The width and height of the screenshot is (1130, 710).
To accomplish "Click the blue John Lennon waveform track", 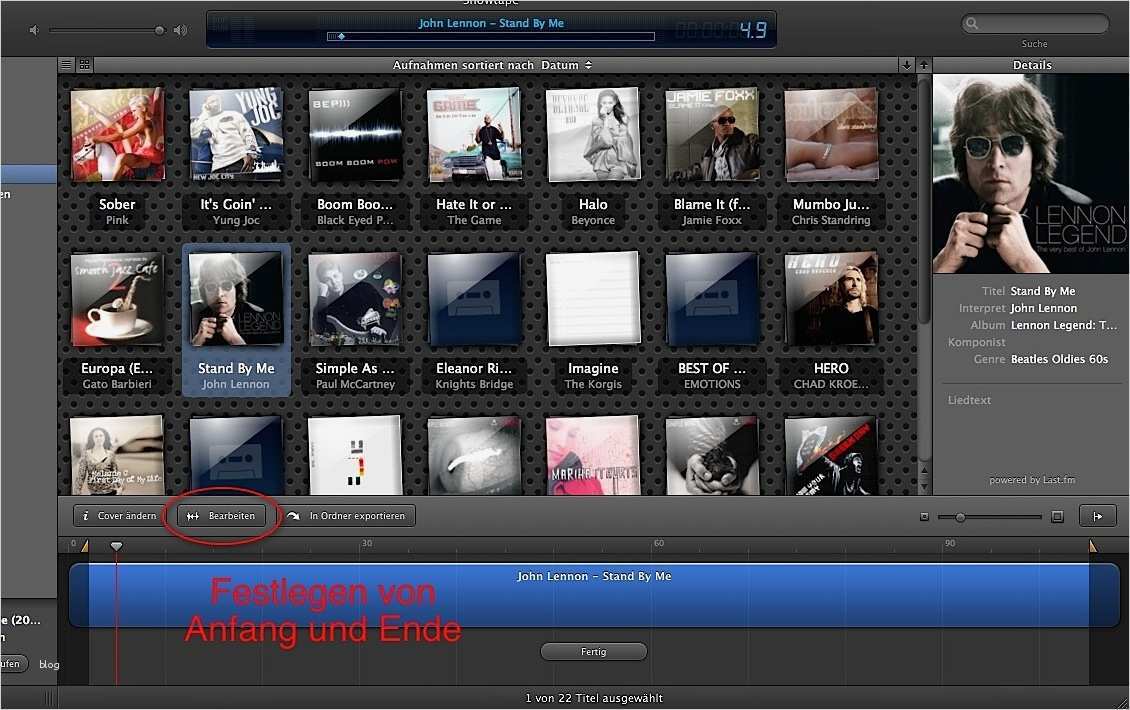I will [594, 595].
